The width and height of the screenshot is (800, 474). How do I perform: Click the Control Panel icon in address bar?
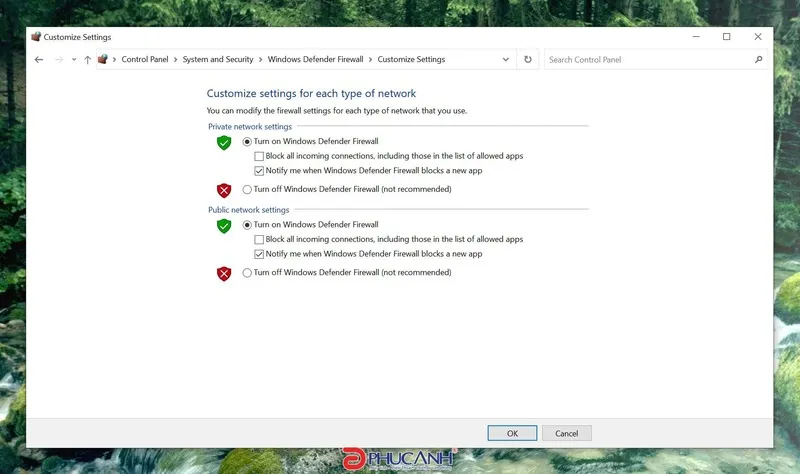pos(103,59)
